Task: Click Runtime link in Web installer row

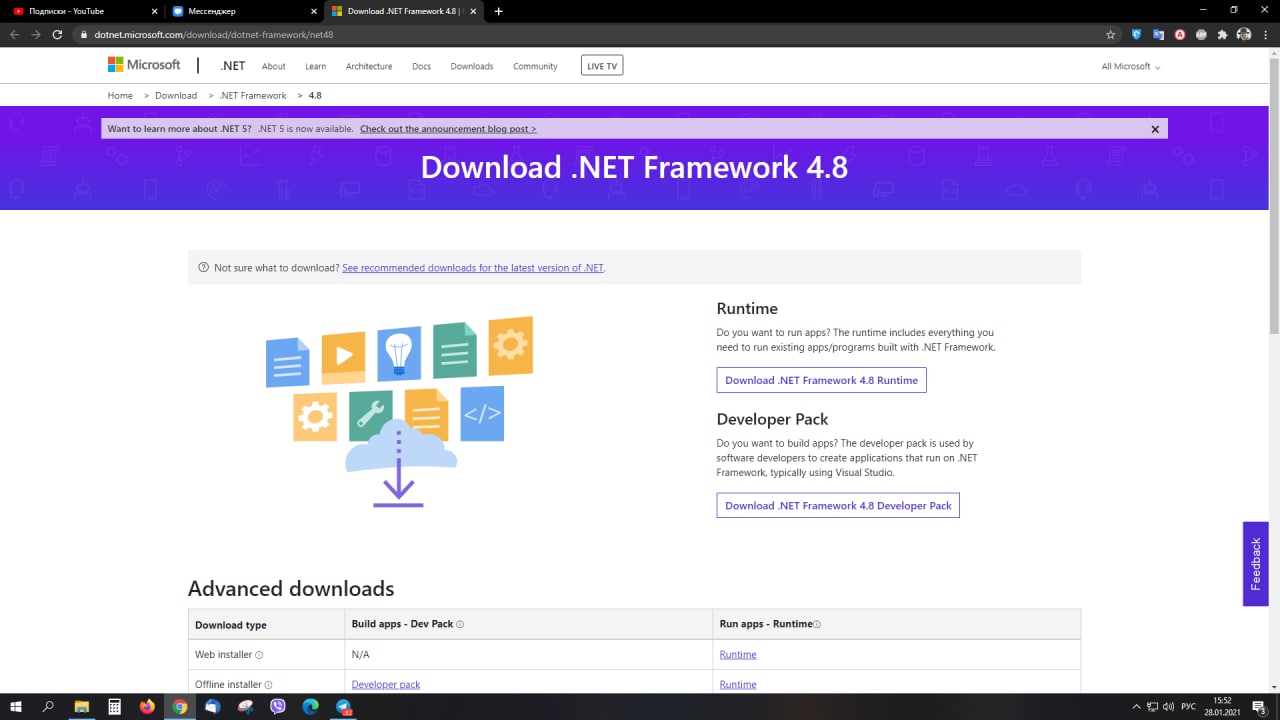Action: pyautogui.click(x=738, y=655)
